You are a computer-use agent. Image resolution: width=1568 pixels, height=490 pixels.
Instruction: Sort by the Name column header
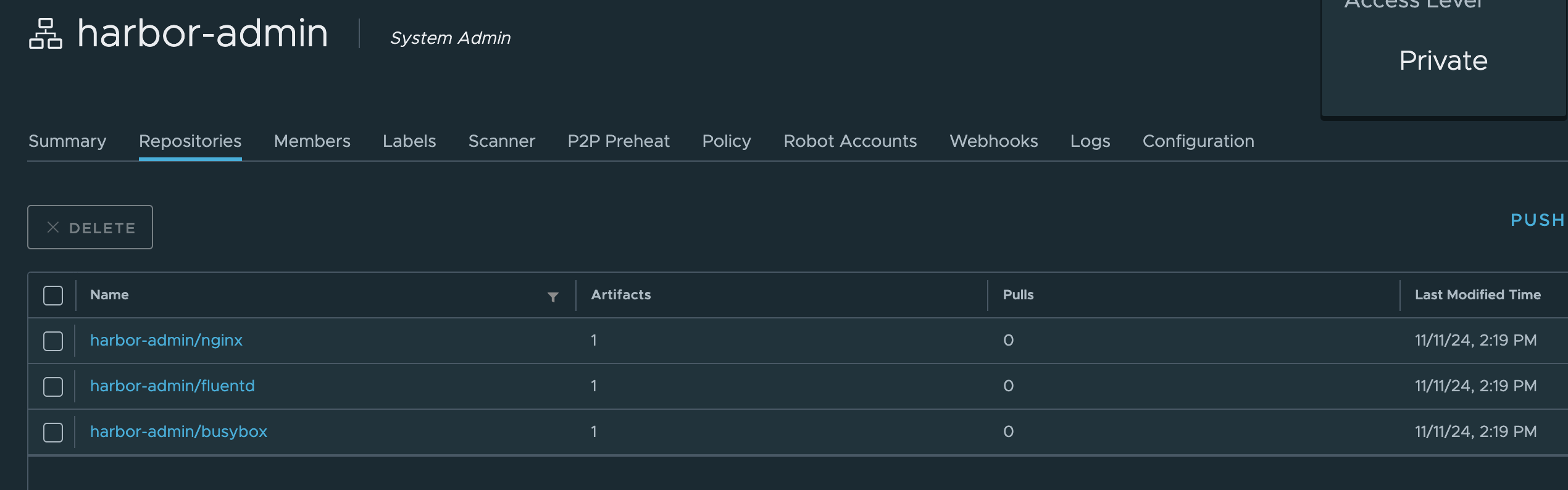point(109,295)
